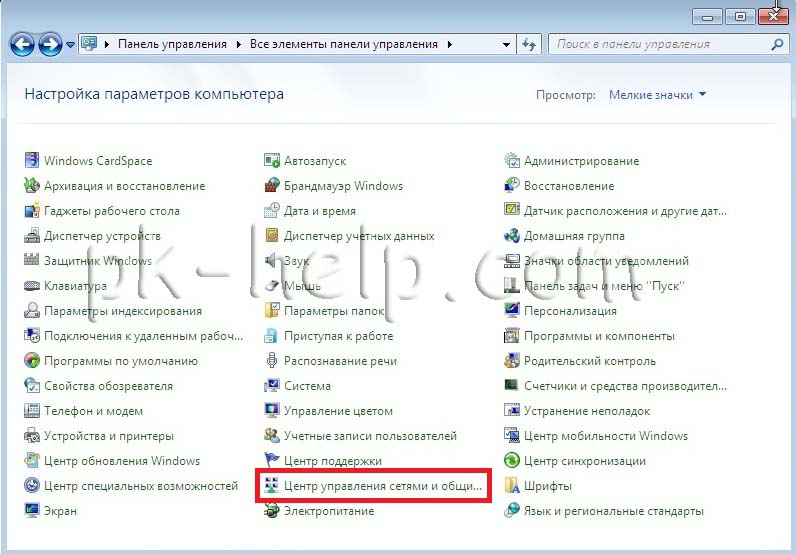The width and height of the screenshot is (796, 554).
Task: Click the Домашняя группа icon
Action: point(512,236)
